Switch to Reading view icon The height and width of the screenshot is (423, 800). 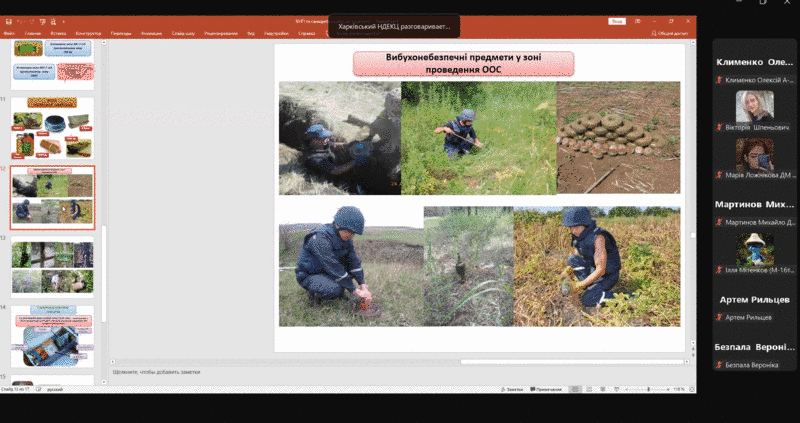pyautogui.click(x=603, y=389)
